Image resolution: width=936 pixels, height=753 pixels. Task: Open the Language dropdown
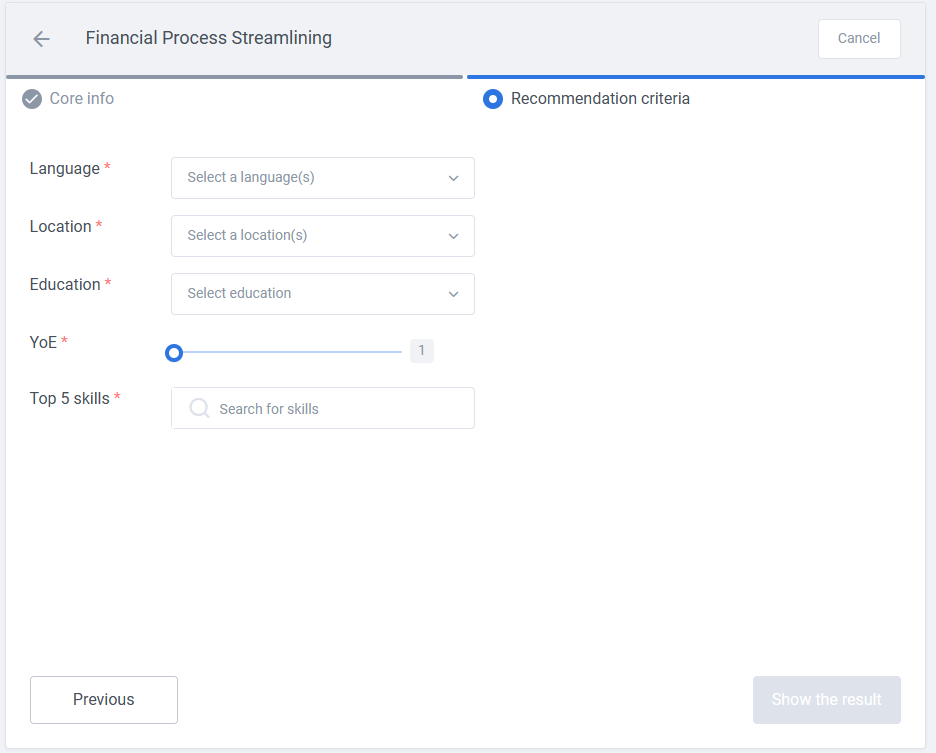tap(322, 178)
